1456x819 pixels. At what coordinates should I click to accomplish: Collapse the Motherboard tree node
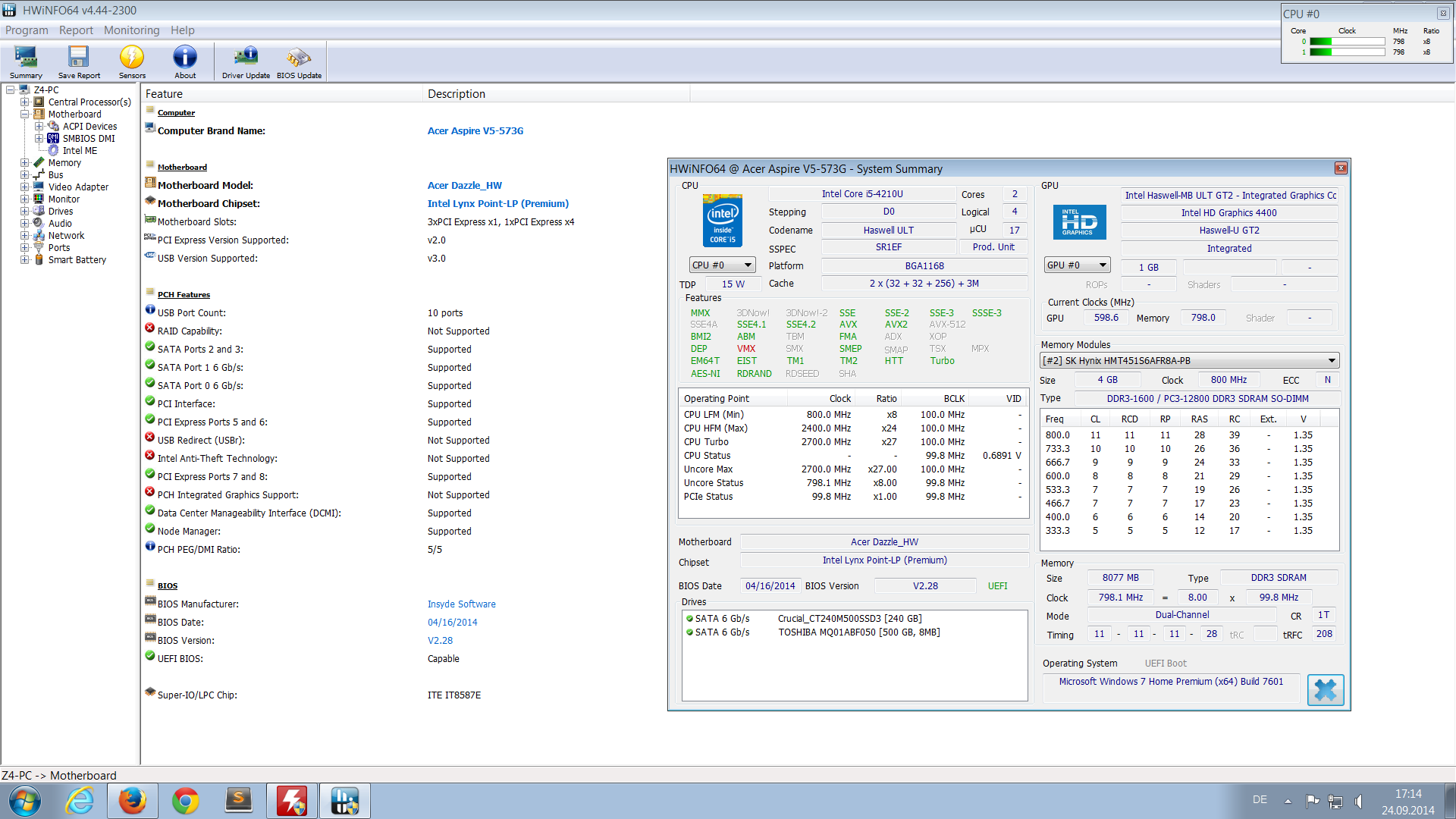pos(25,115)
